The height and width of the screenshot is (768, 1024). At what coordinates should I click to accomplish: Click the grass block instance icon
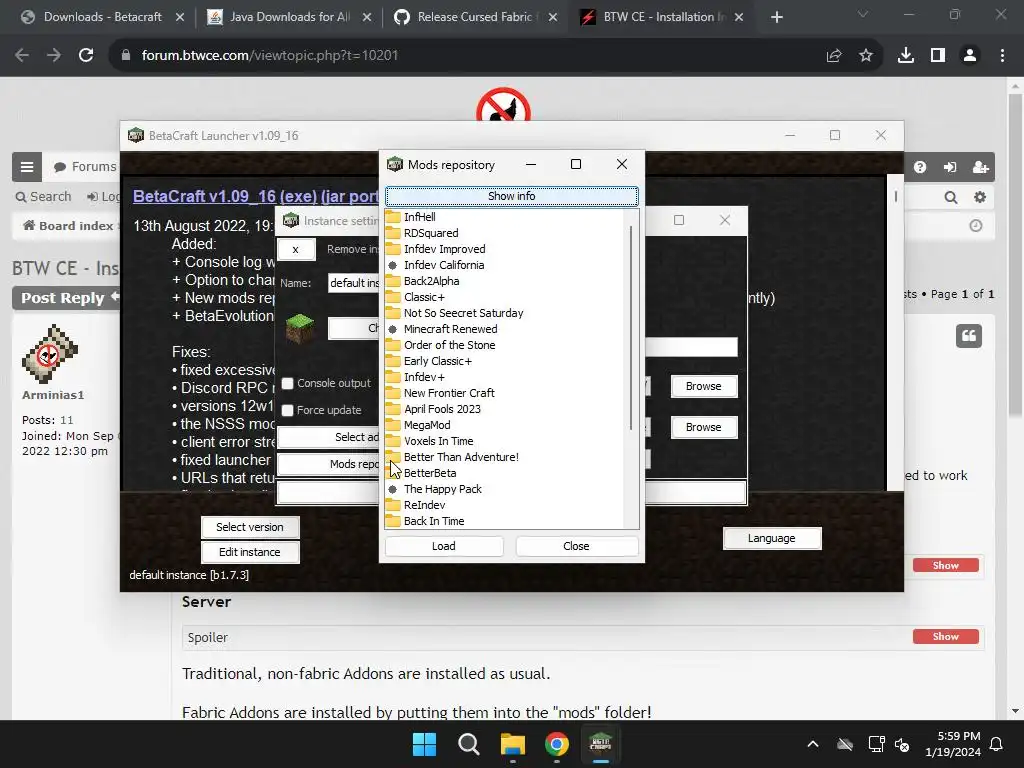(x=300, y=328)
